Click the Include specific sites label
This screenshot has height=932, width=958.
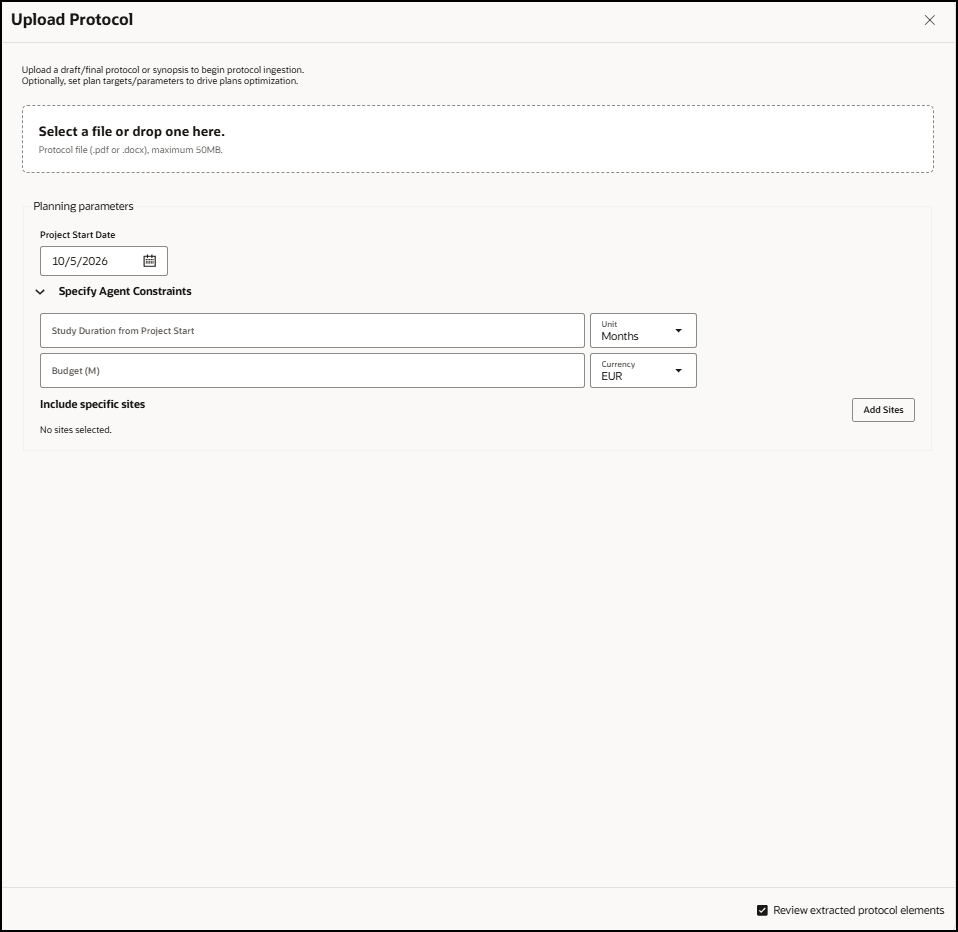tap(92, 404)
